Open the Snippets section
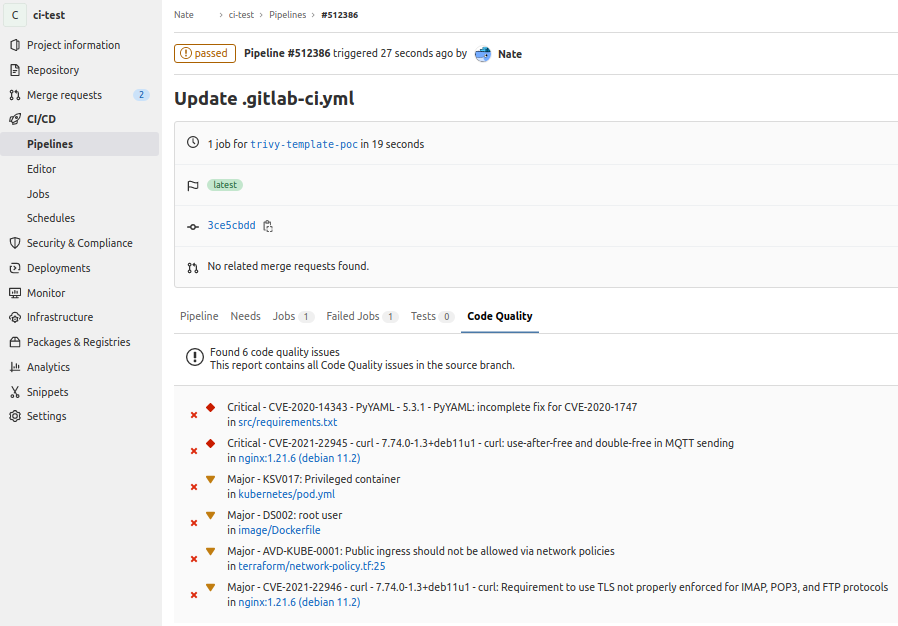The height and width of the screenshot is (626, 898). coord(49,391)
